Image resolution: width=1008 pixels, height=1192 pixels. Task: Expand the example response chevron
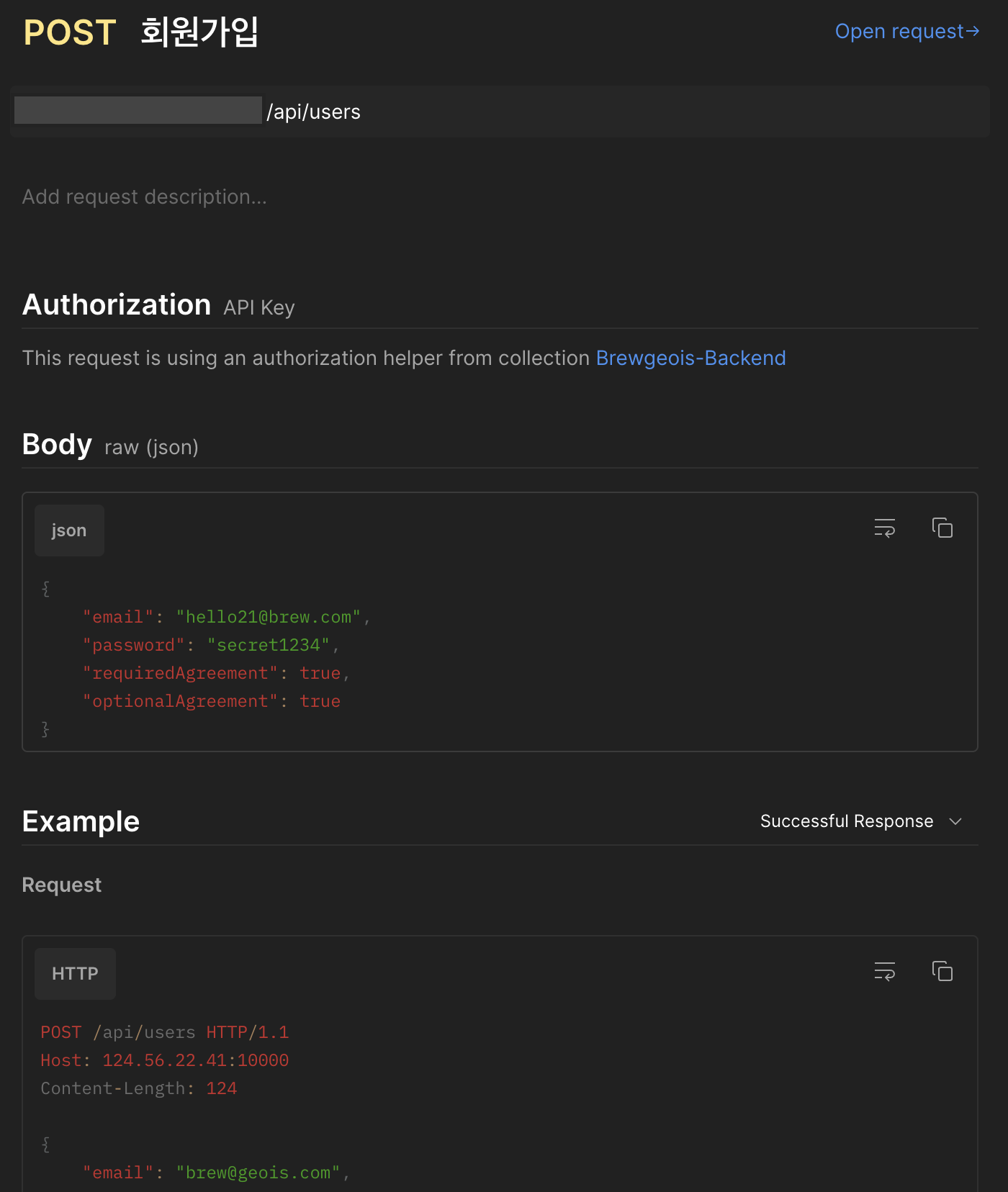click(955, 822)
